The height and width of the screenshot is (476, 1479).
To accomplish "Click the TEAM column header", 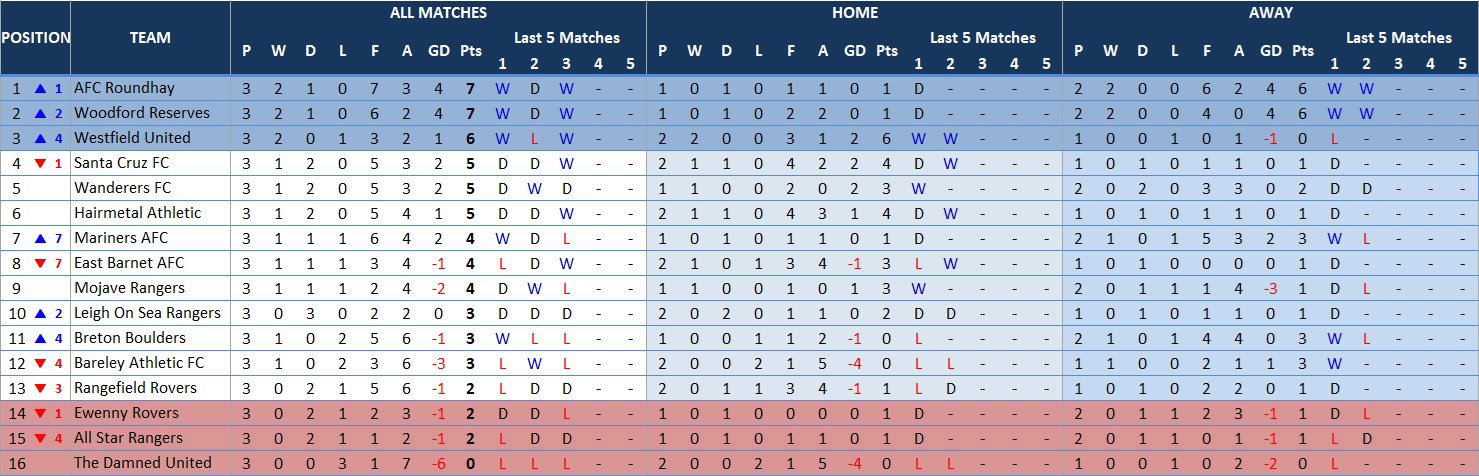I will pos(150,38).
